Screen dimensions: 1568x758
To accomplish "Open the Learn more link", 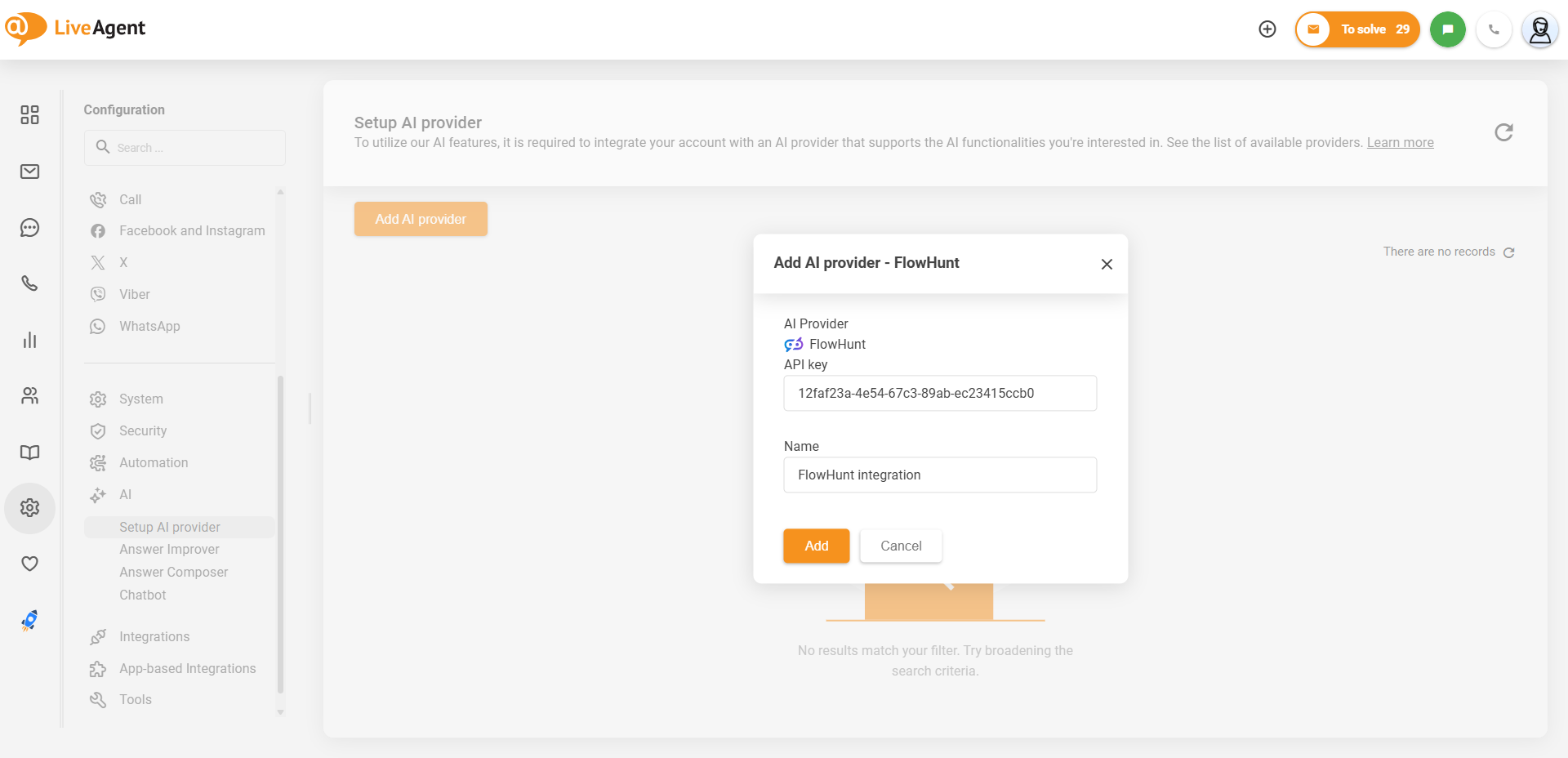I will [x=1400, y=143].
